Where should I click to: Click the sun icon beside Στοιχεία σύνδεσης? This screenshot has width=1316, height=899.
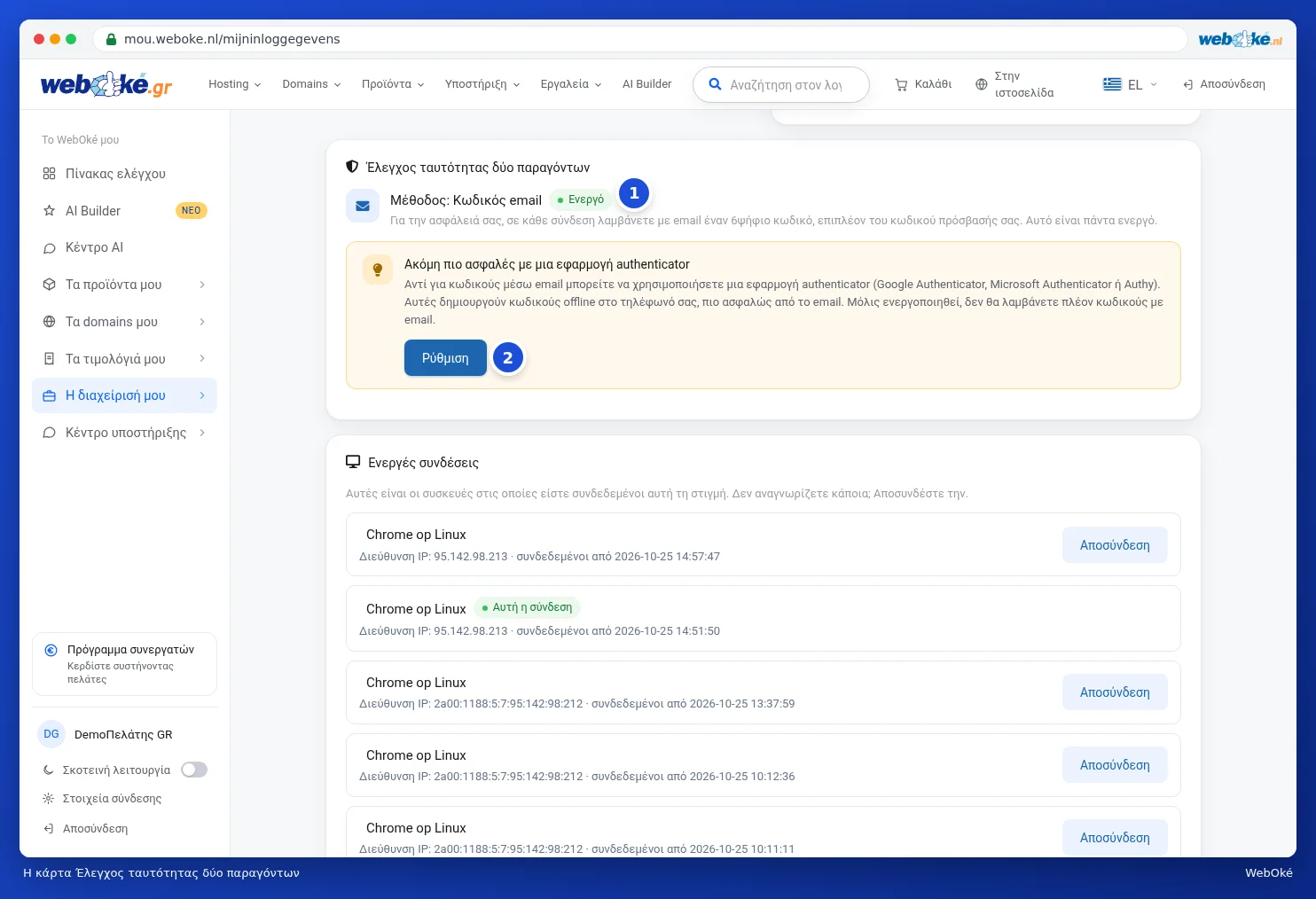(48, 799)
